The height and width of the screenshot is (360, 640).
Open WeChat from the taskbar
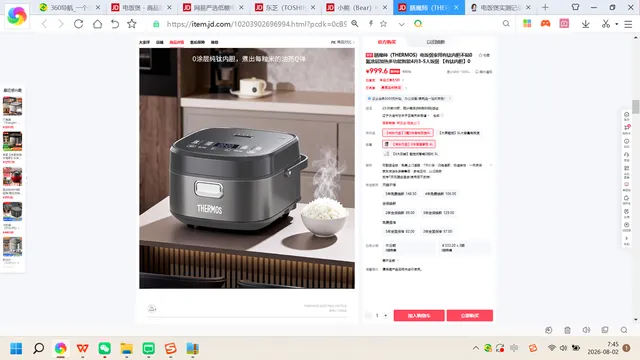[104, 348]
